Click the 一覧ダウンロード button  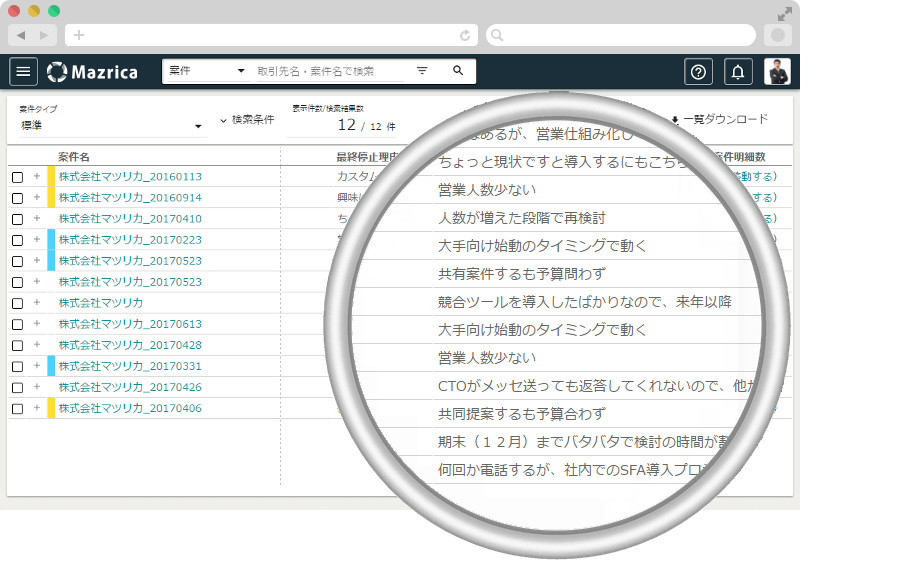coord(719,119)
